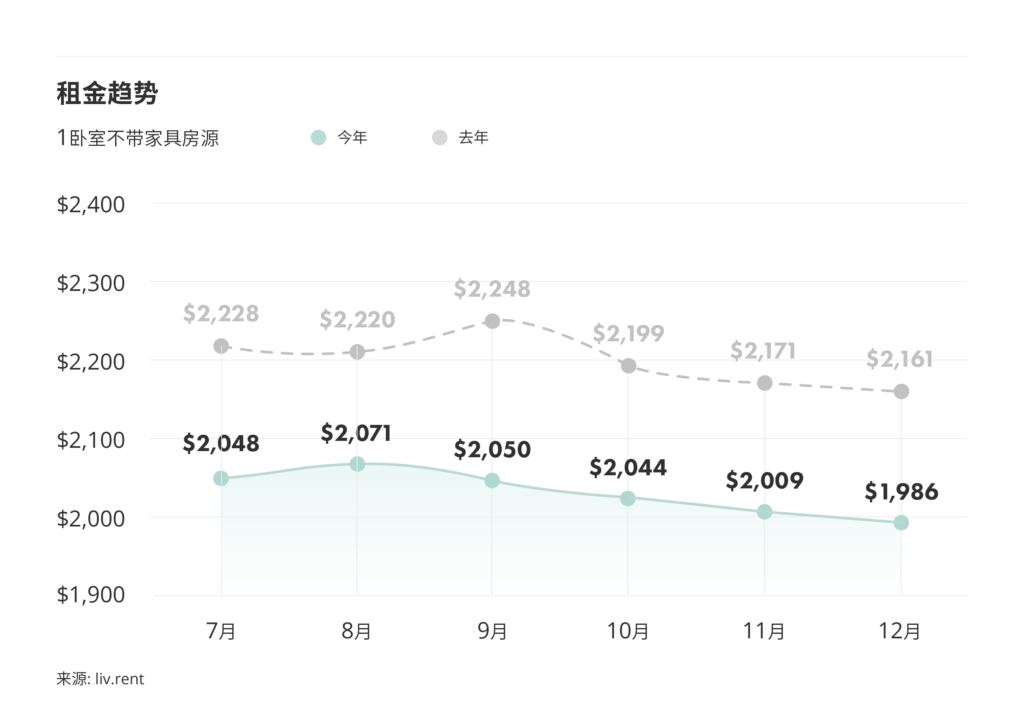
Task: Click the green 7月 data point marker
Action: (221, 479)
